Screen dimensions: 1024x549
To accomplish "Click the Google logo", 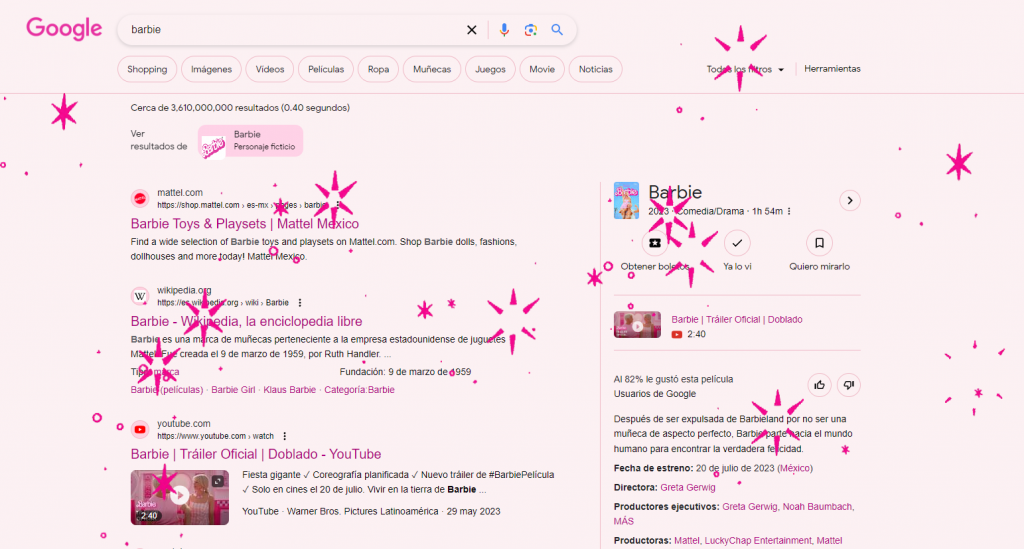I will (64, 29).
